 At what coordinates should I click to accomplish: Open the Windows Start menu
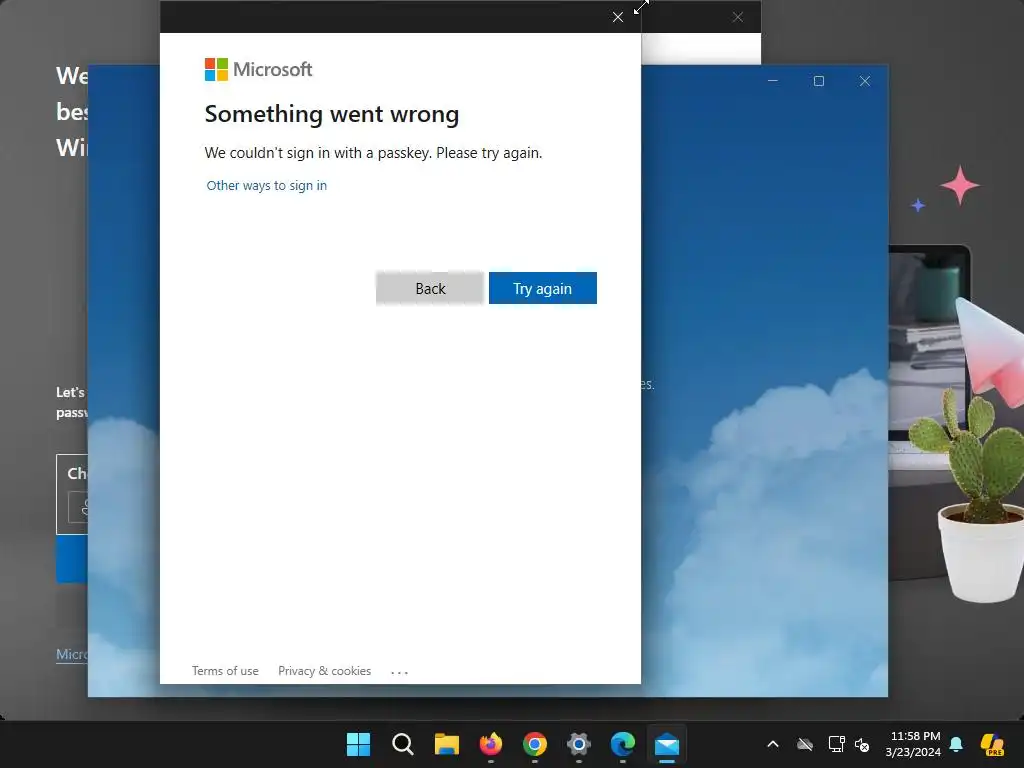358,744
